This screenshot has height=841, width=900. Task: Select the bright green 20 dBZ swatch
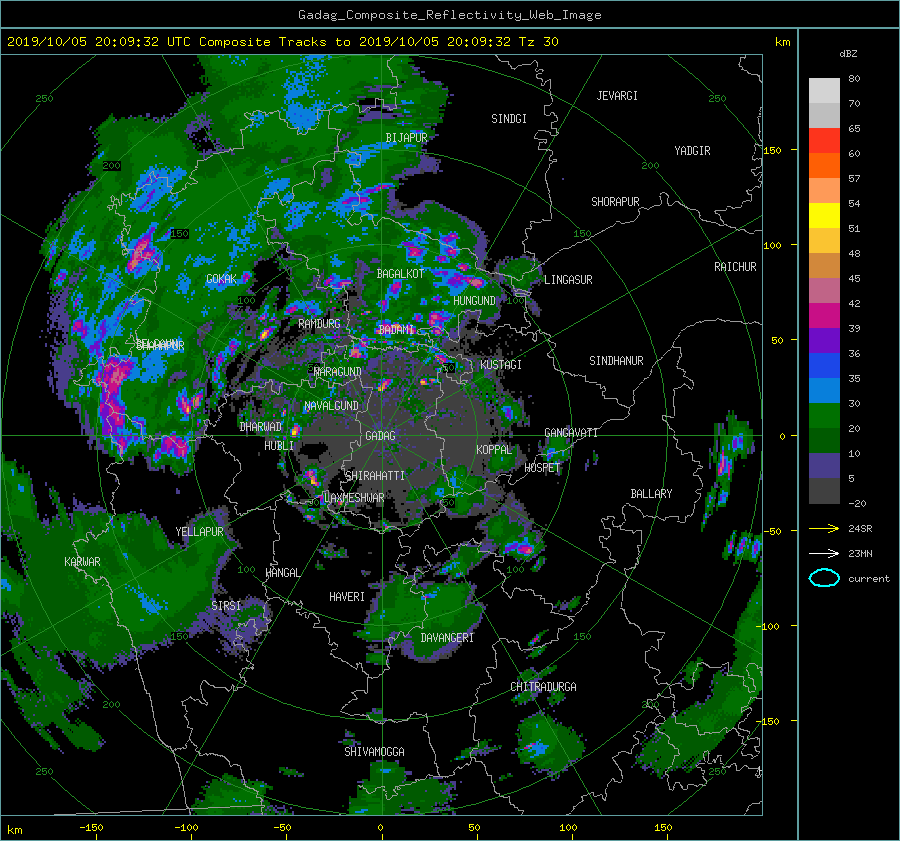point(824,416)
